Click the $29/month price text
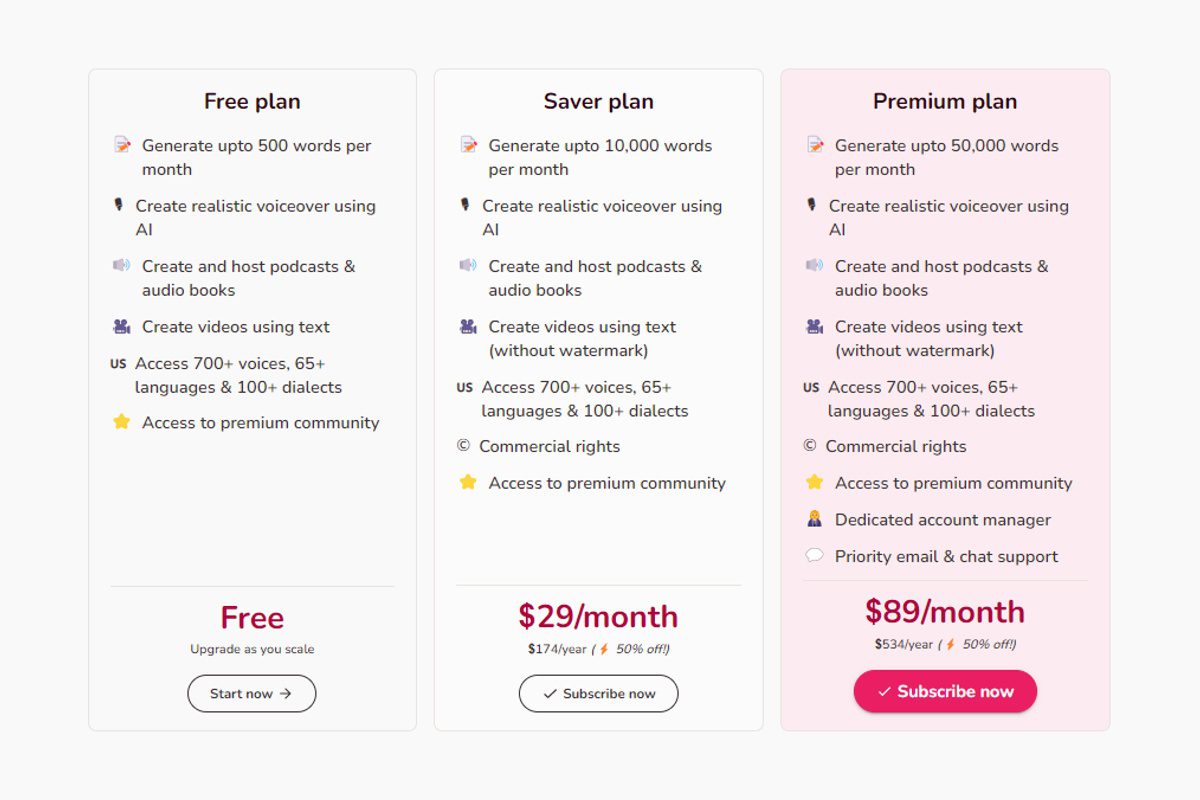1200x800 pixels. pyautogui.click(x=598, y=616)
